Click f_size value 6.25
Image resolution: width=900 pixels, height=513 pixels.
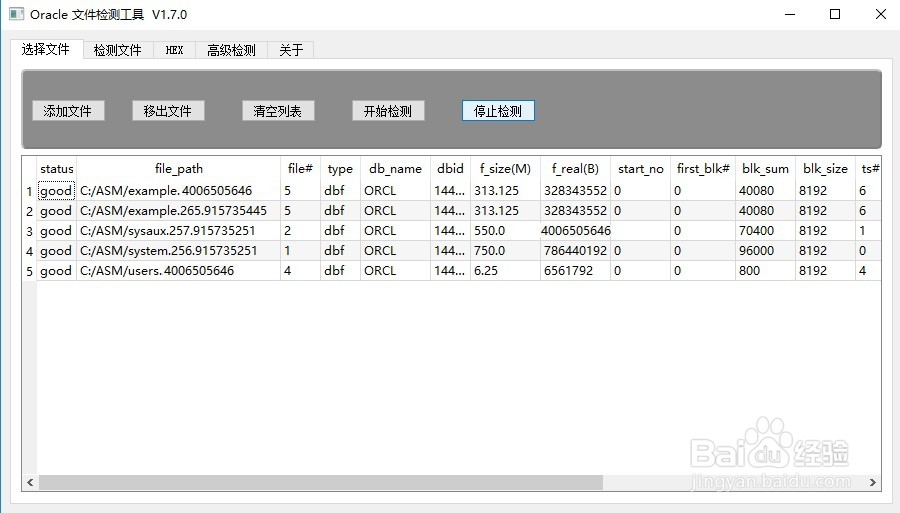(486, 271)
